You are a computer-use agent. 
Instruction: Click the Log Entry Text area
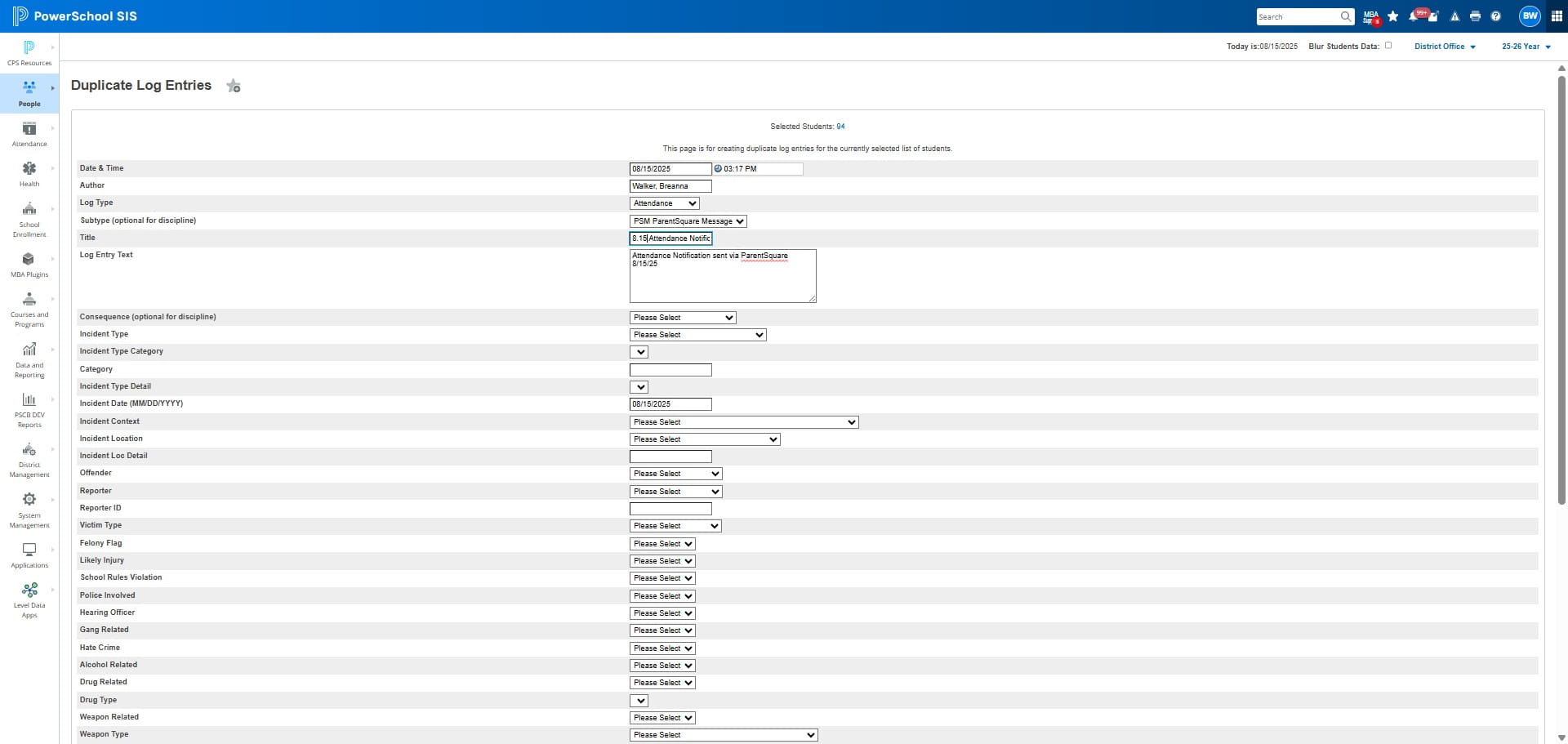click(723, 276)
